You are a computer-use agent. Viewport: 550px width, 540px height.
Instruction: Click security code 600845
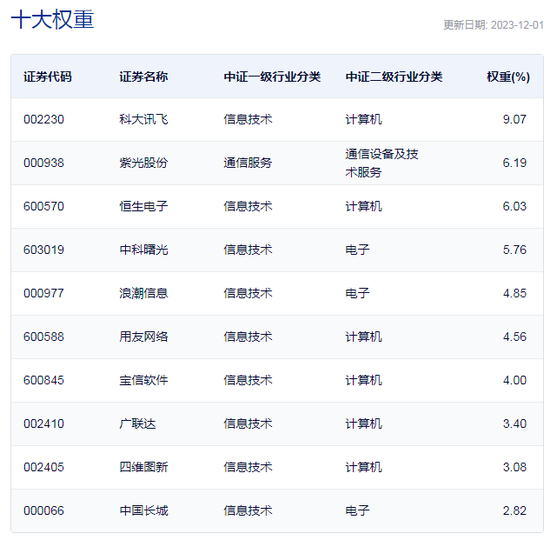pyautogui.click(x=44, y=381)
